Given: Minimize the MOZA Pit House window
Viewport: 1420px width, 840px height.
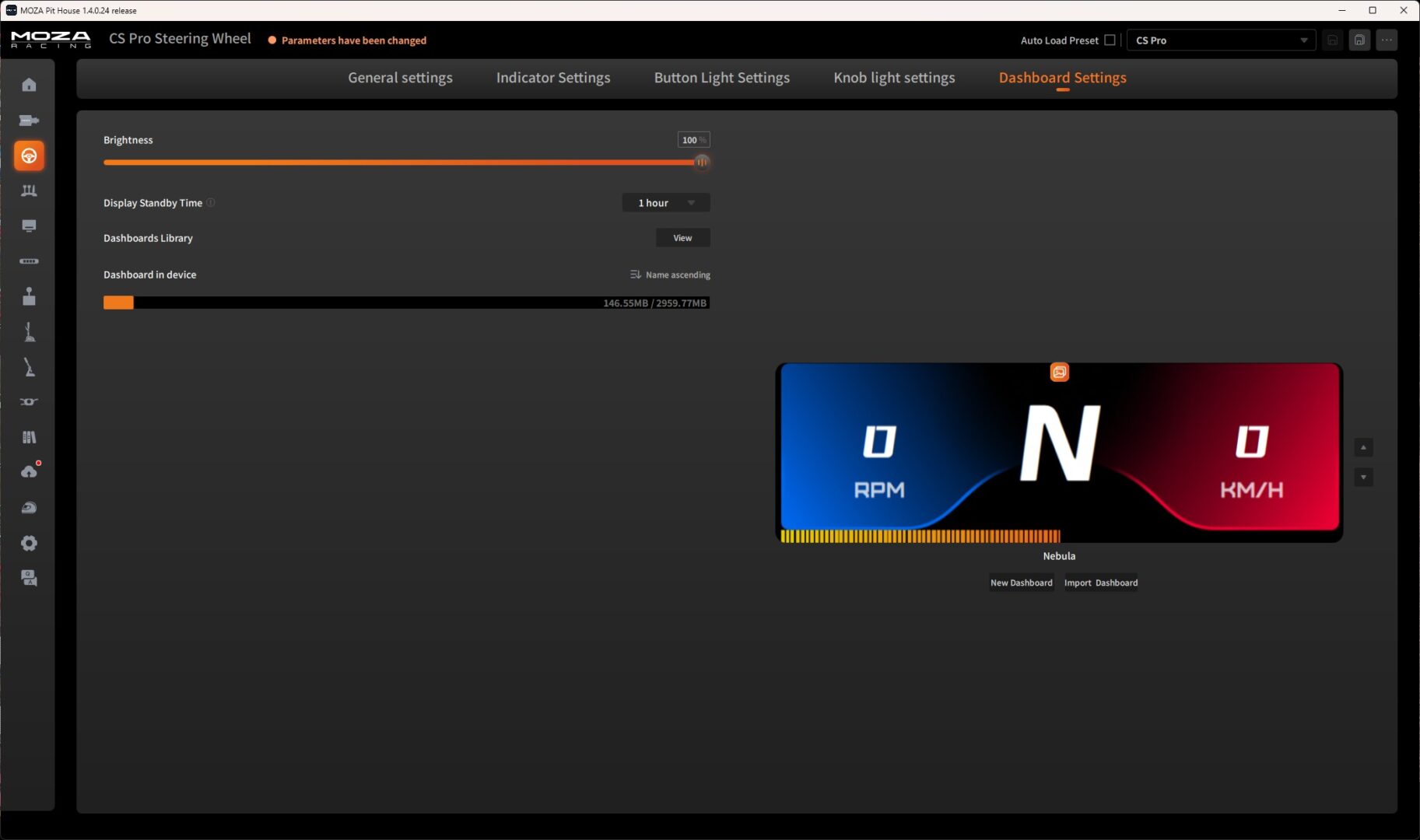Looking at the screenshot, I should point(1342,10).
